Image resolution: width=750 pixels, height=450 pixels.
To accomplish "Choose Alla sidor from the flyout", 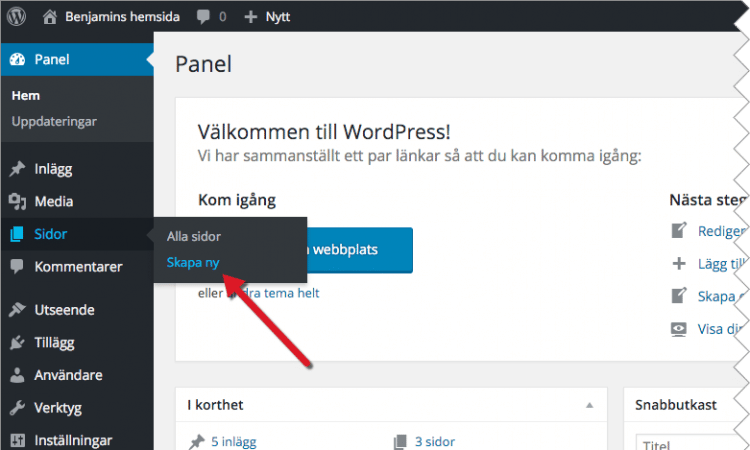I will coord(194,236).
